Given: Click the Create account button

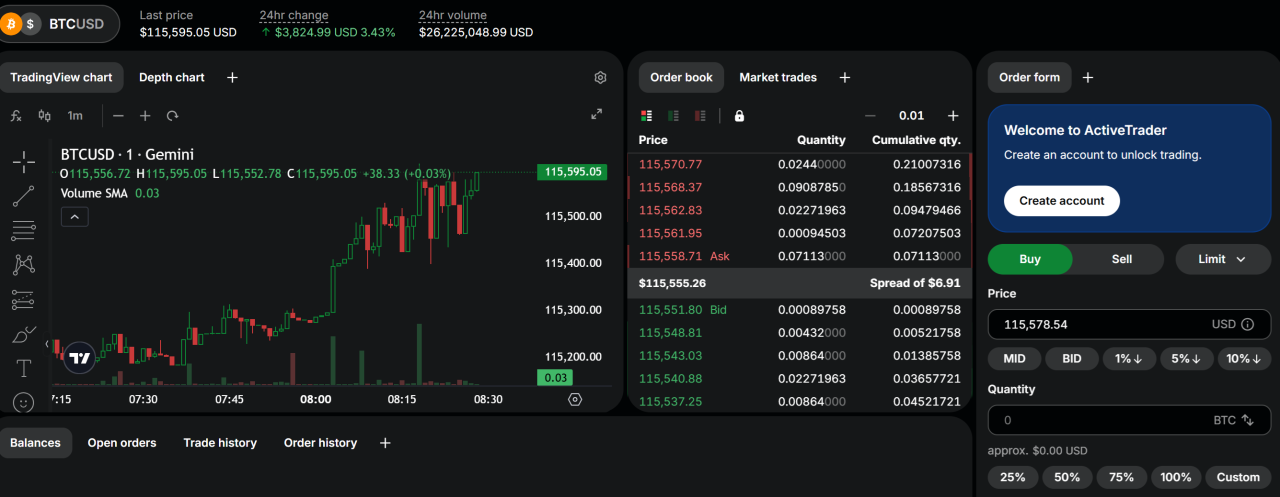Looking at the screenshot, I should [1061, 201].
